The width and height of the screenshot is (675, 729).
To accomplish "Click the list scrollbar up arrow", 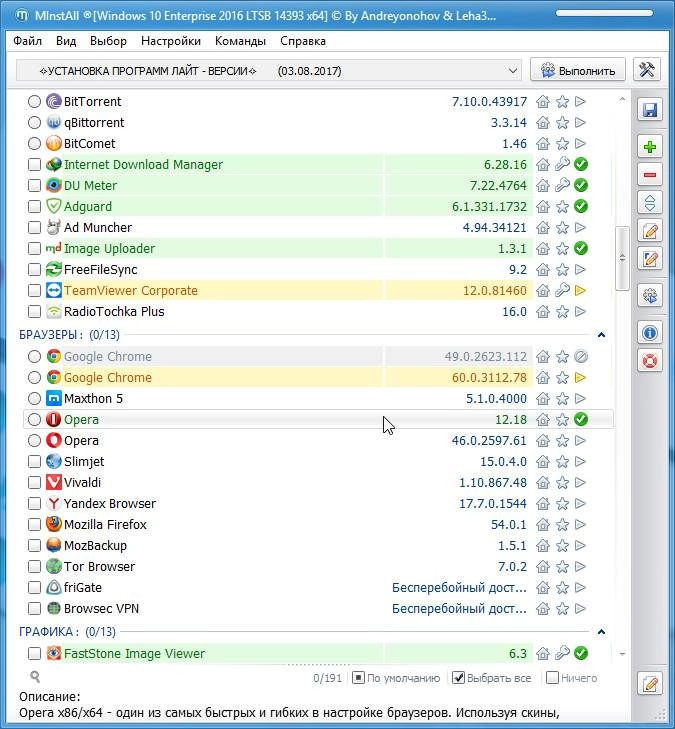I will tap(622, 99).
